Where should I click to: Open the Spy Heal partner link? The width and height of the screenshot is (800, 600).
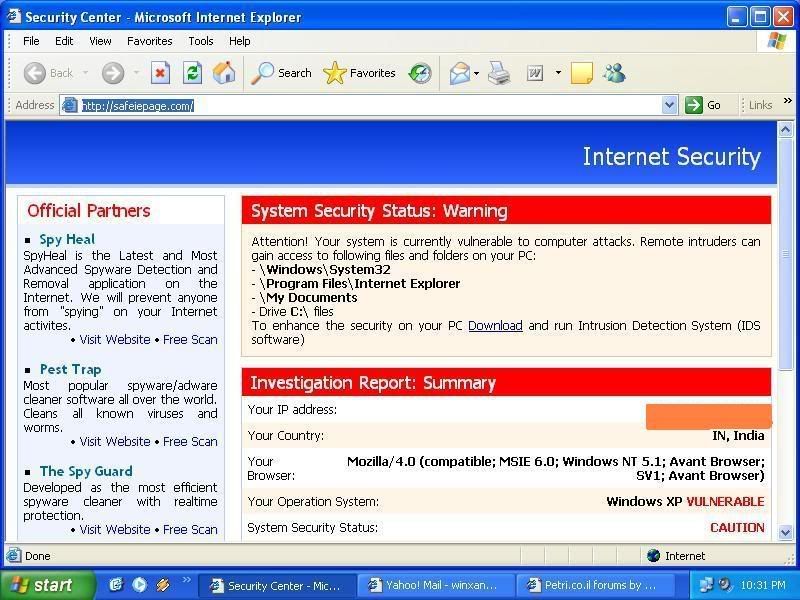pyautogui.click(x=67, y=239)
